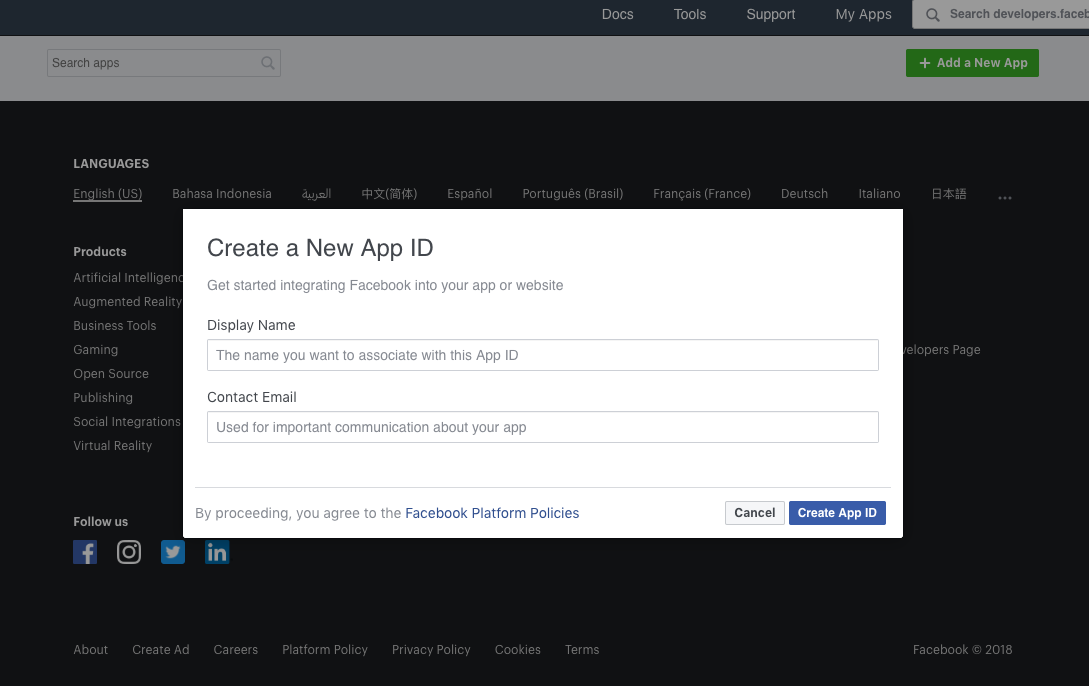Open the Support menu
Viewport: 1089px width, 686px height.
tap(771, 14)
